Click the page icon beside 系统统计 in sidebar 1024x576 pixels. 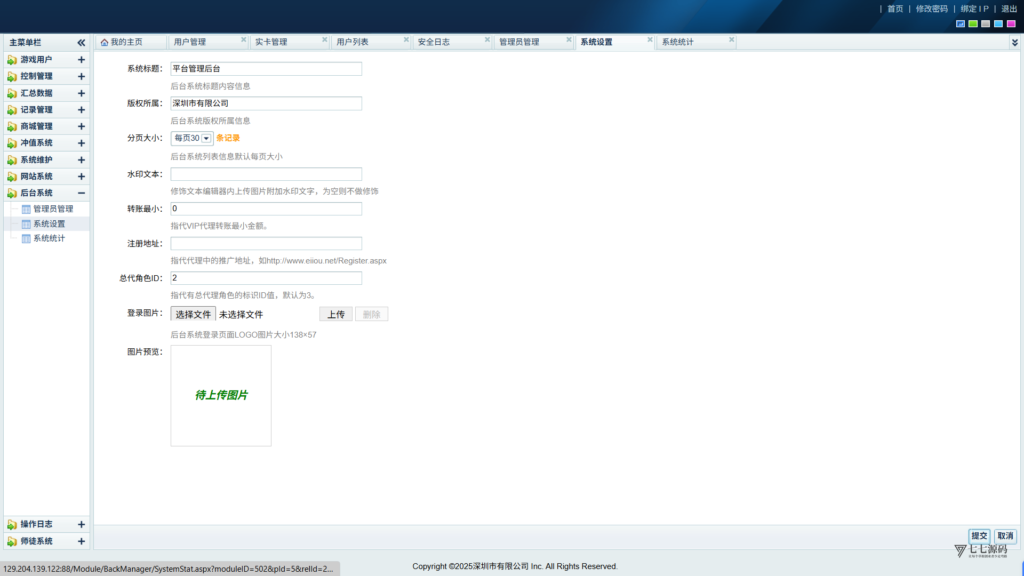(26, 238)
